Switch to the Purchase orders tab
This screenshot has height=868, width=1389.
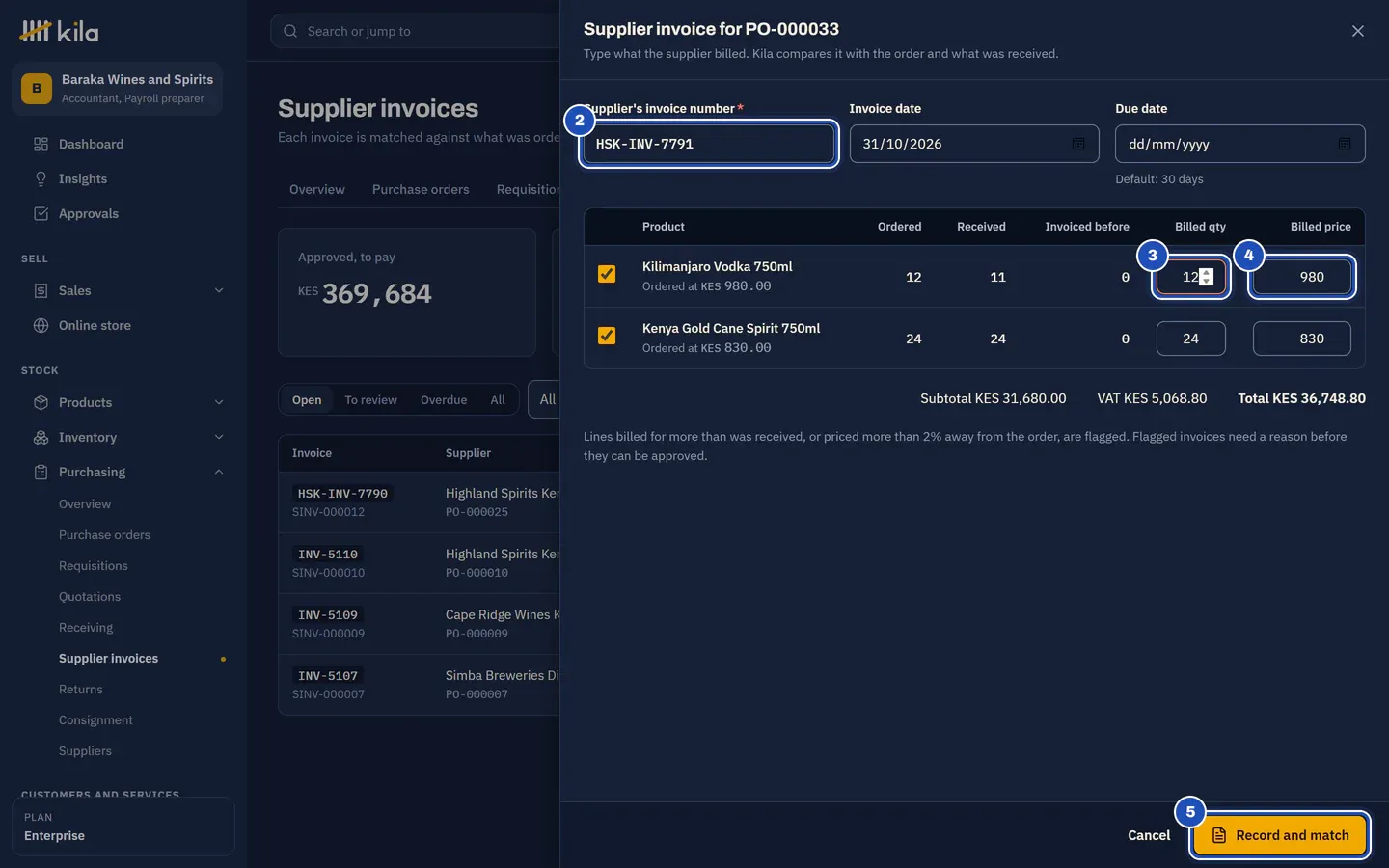click(421, 189)
